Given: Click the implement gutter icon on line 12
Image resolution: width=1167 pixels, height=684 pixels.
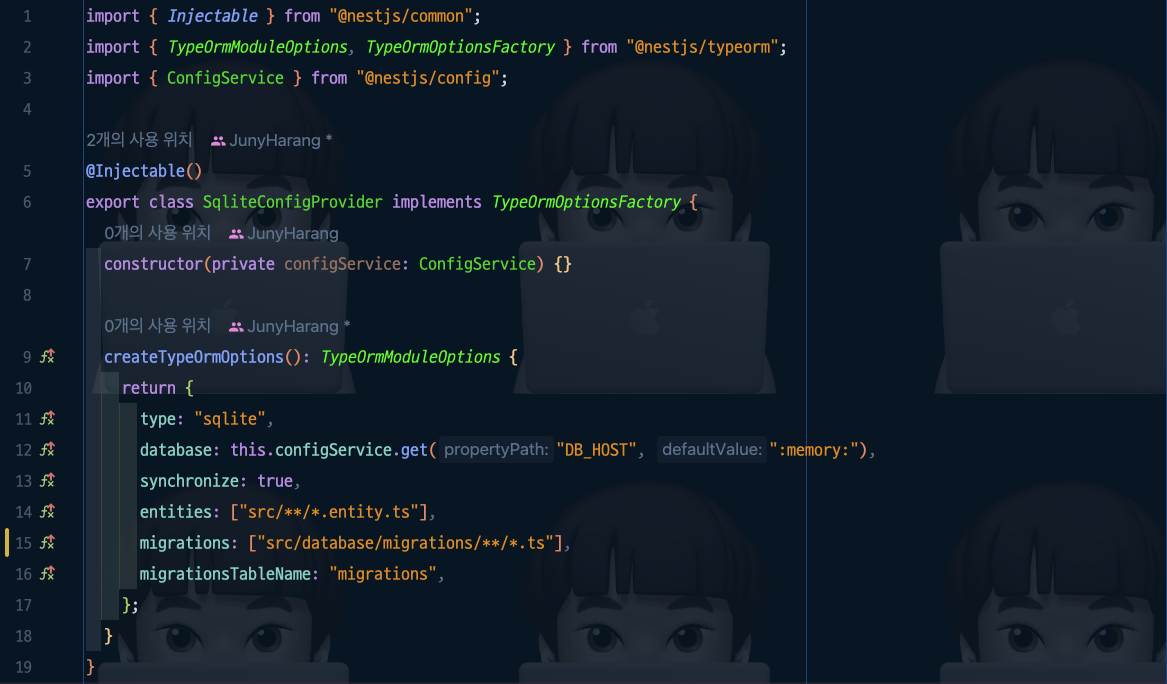Looking at the screenshot, I should click(48, 450).
